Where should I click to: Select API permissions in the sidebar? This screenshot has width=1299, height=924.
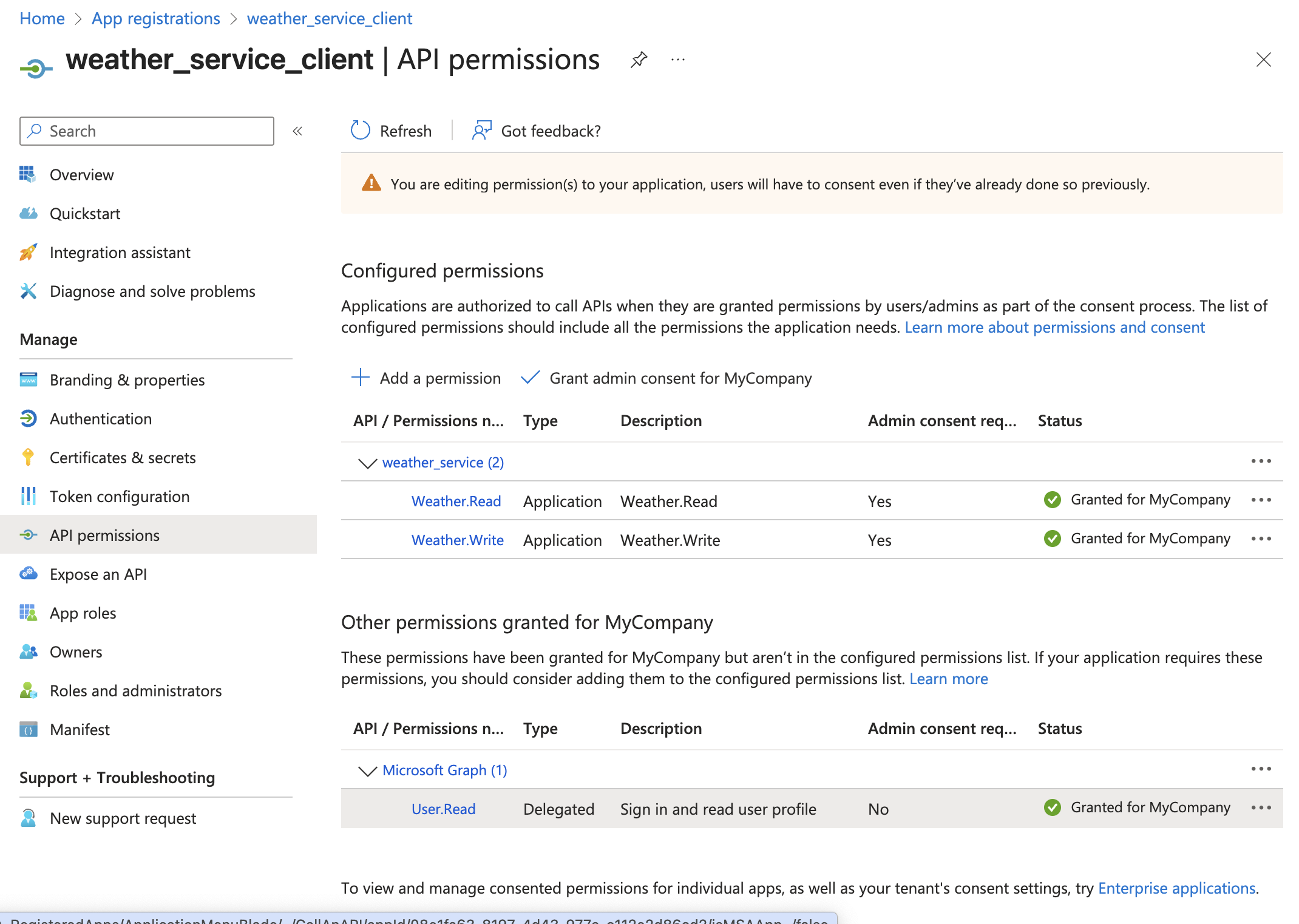[158, 535]
